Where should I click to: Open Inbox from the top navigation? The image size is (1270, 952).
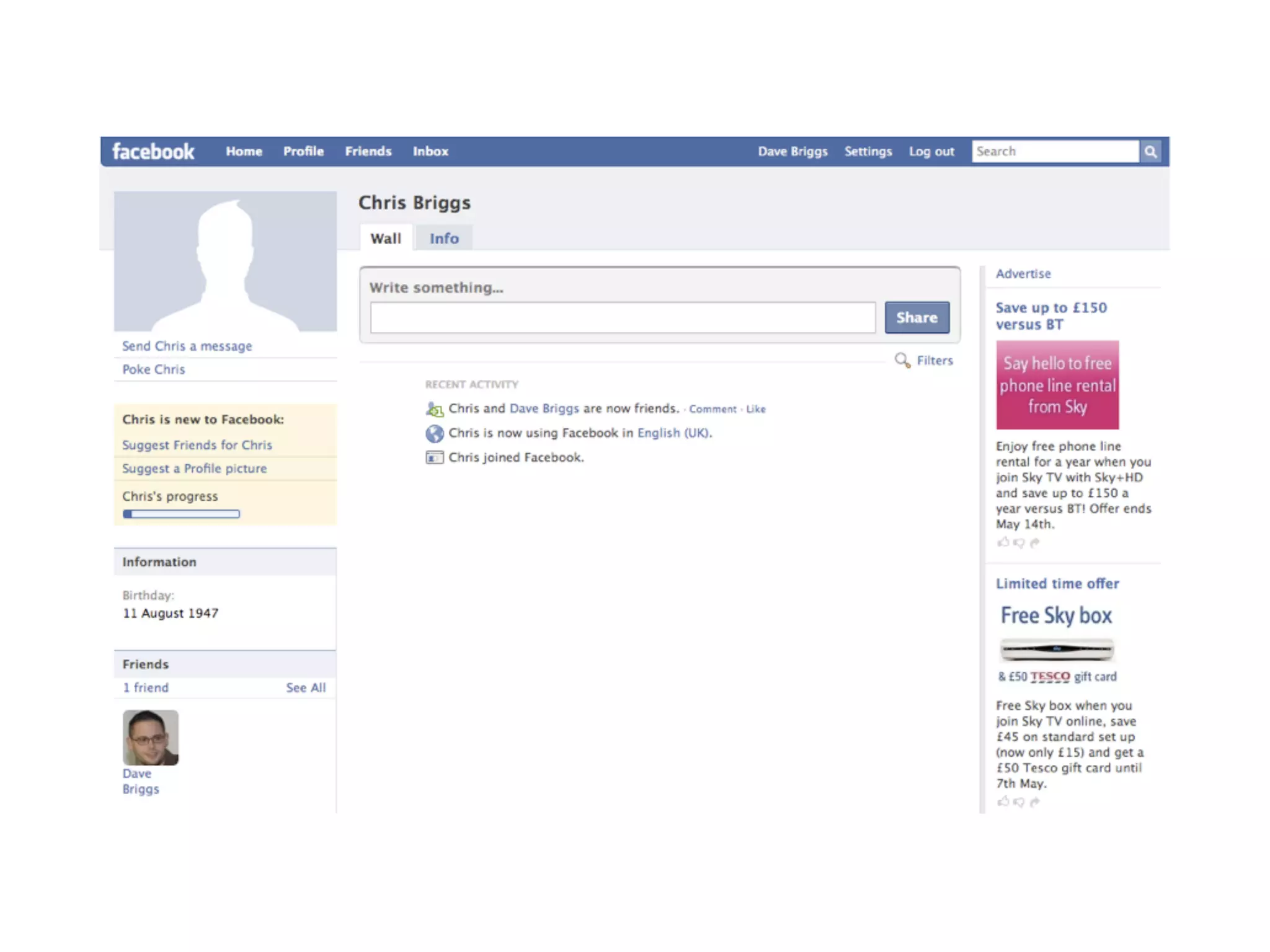(x=430, y=151)
